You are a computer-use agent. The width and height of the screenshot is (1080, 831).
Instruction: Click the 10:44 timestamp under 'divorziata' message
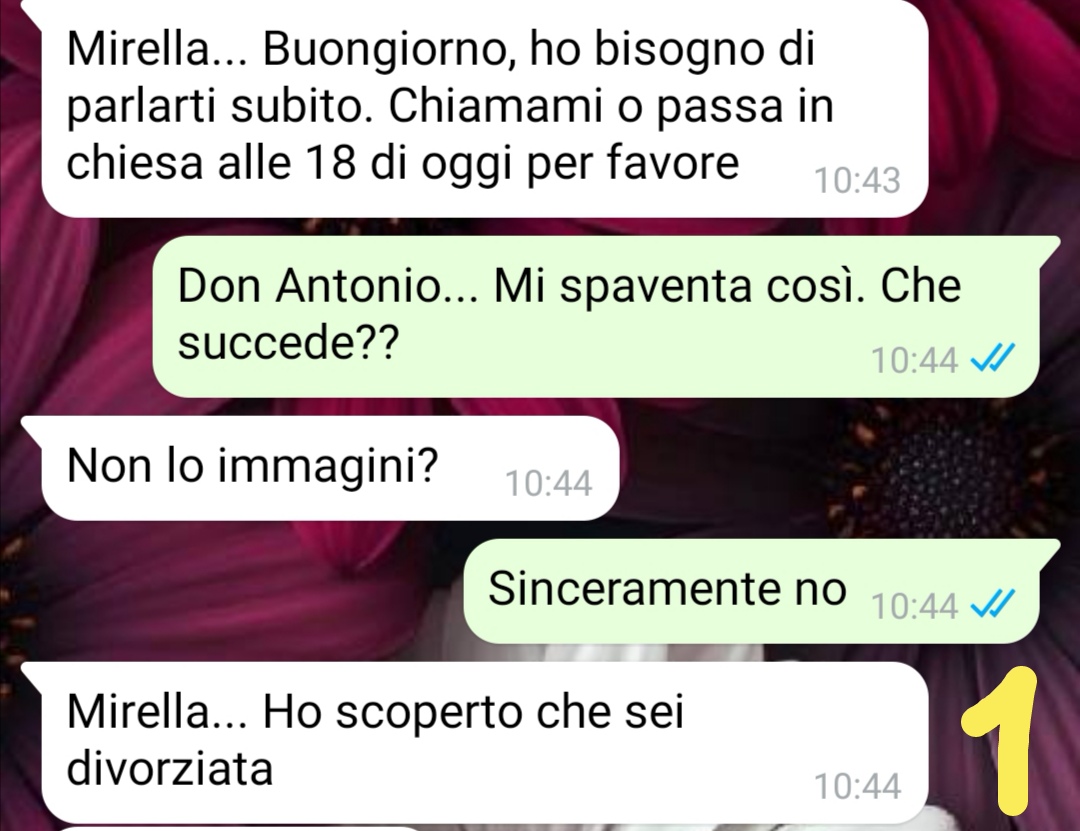click(x=857, y=786)
